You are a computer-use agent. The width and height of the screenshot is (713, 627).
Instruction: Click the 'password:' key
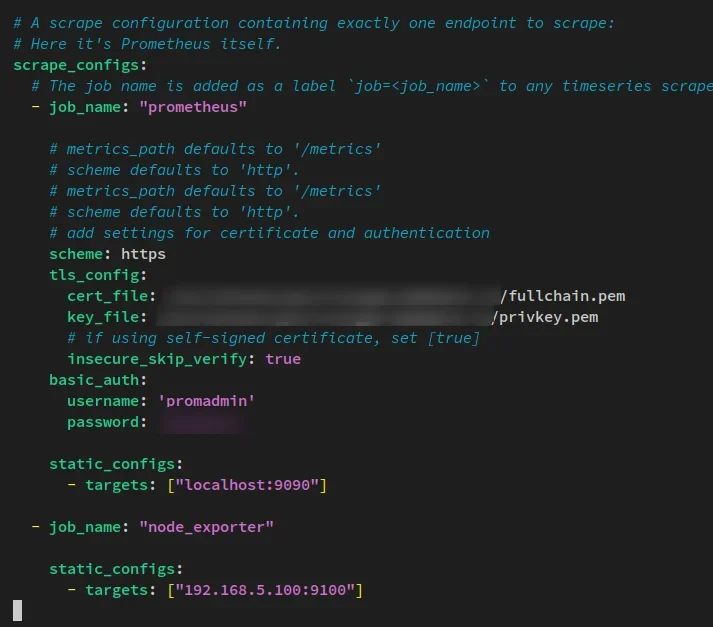pyautogui.click(x=107, y=422)
